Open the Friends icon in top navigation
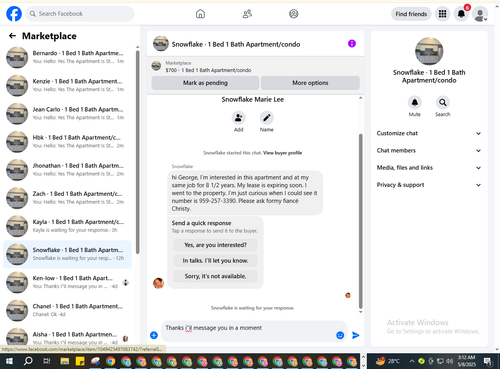Screen dimensions: 500x369 click(x=247, y=14)
